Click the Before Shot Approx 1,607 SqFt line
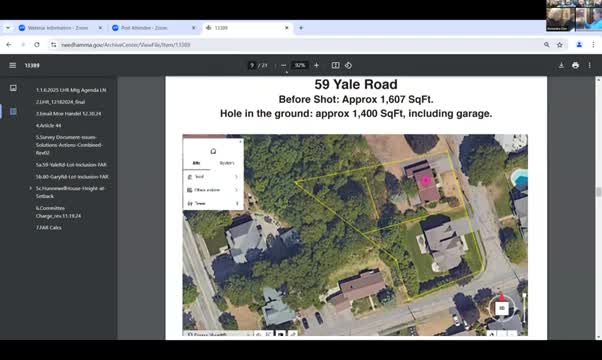 356,99
